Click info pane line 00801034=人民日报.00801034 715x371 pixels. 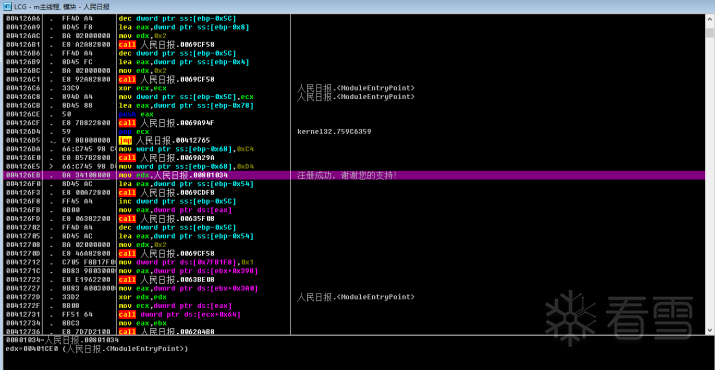pyautogui.click(x=62, y=340)
